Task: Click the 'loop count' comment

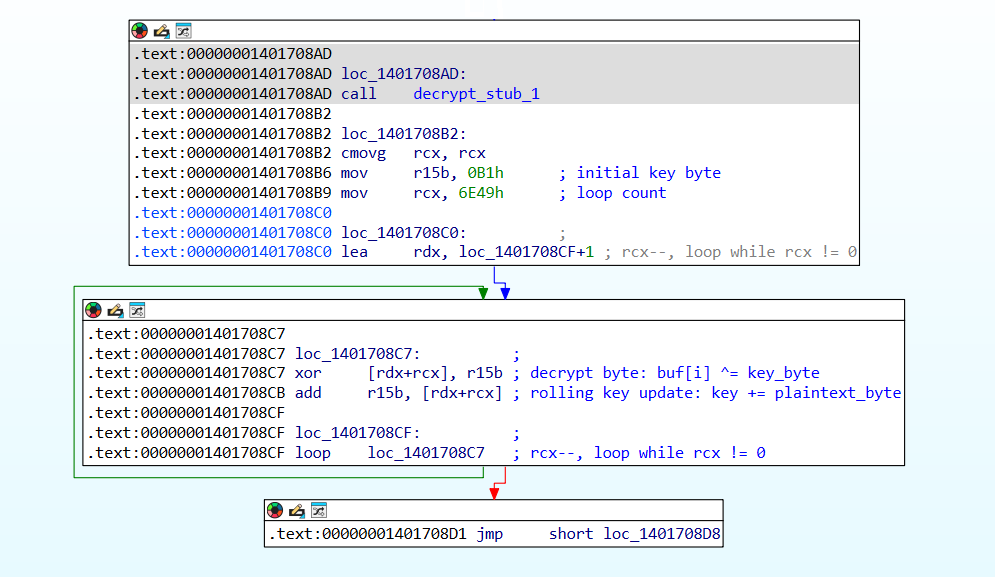Action: (x=612, y=193)
